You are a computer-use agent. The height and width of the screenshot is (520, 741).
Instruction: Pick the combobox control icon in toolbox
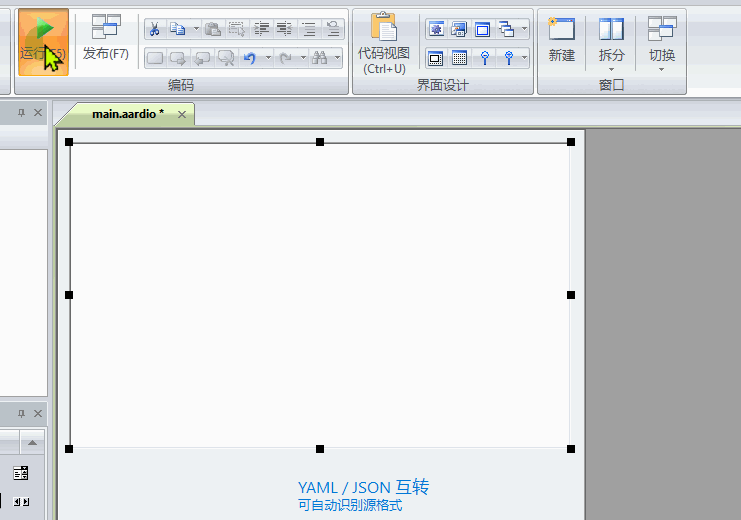[x=21, y=473]
